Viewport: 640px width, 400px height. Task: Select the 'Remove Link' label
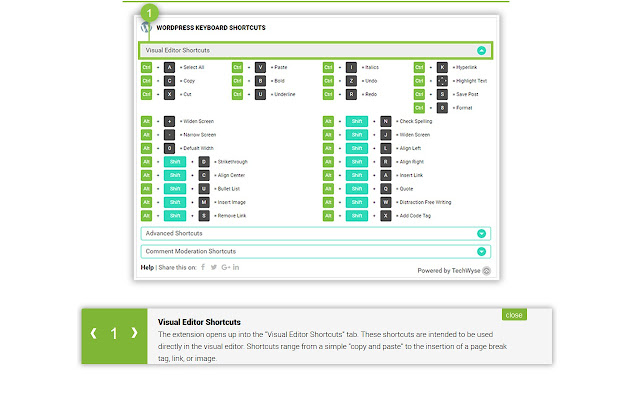pyautogui.click(x=232, y=216)
